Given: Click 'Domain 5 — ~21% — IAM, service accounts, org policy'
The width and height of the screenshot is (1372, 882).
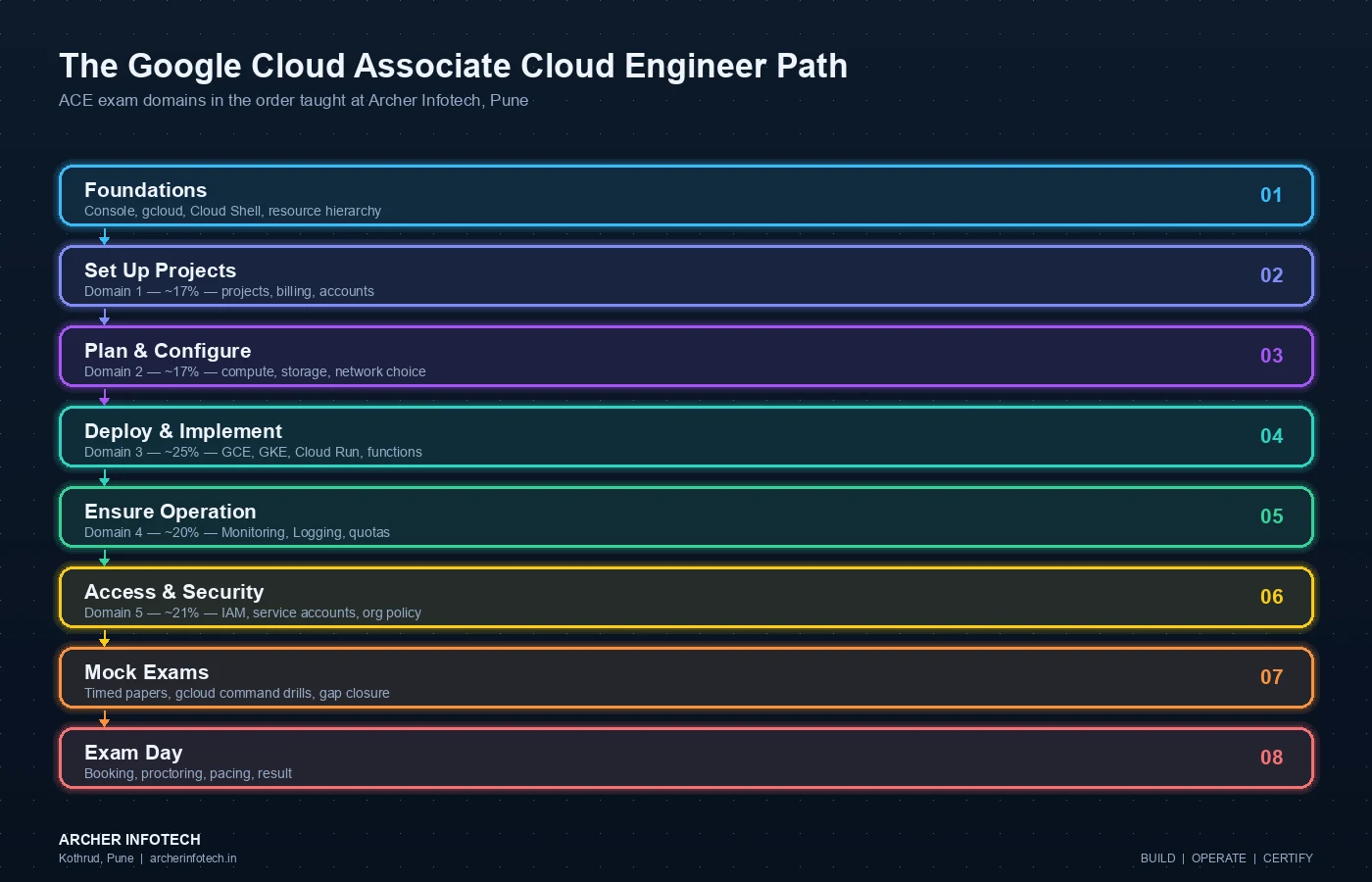Looking at the screenshot, I should (x=253, y=612).
